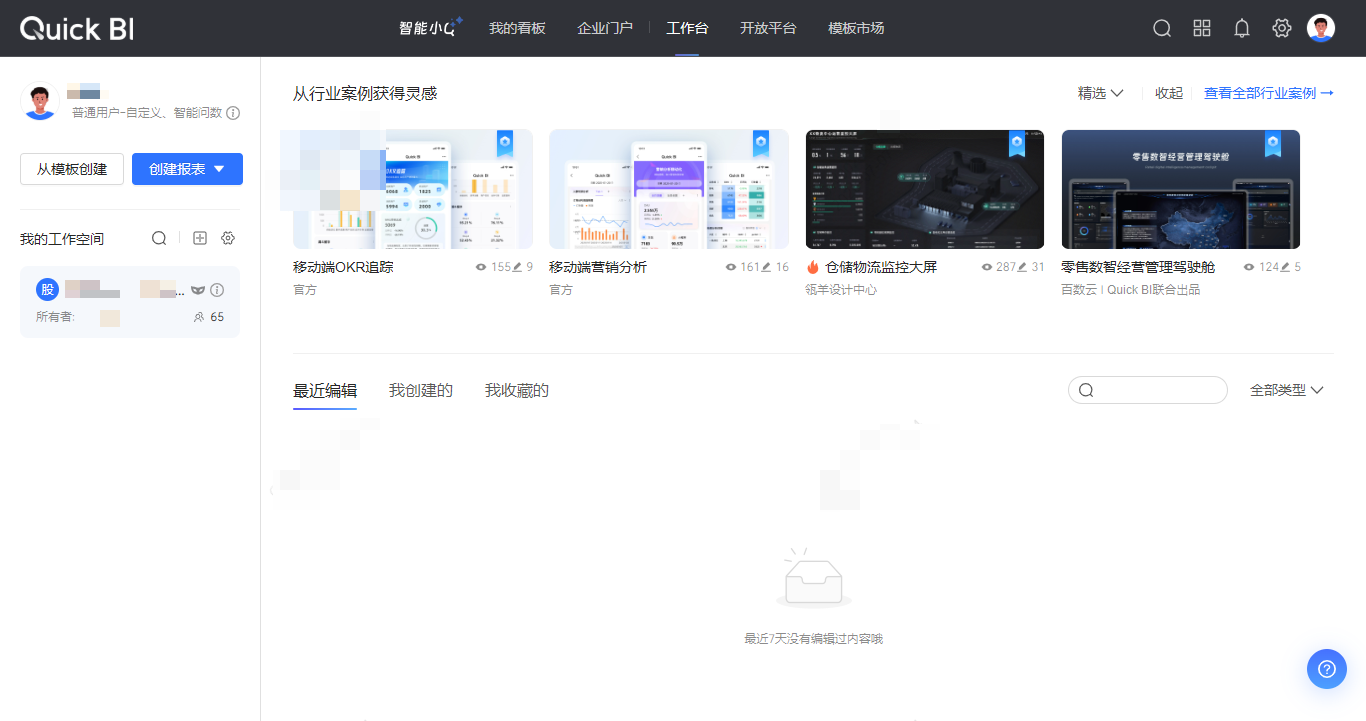Click the info icon in the workspace card
This screenshot has height=721, width=1366.
[217, 290]
